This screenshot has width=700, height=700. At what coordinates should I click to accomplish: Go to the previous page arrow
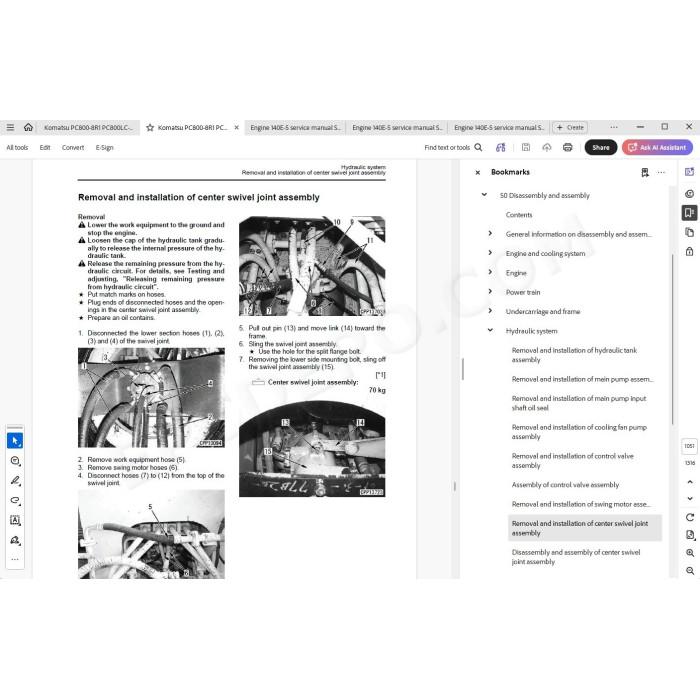click(x=690, y=482)
